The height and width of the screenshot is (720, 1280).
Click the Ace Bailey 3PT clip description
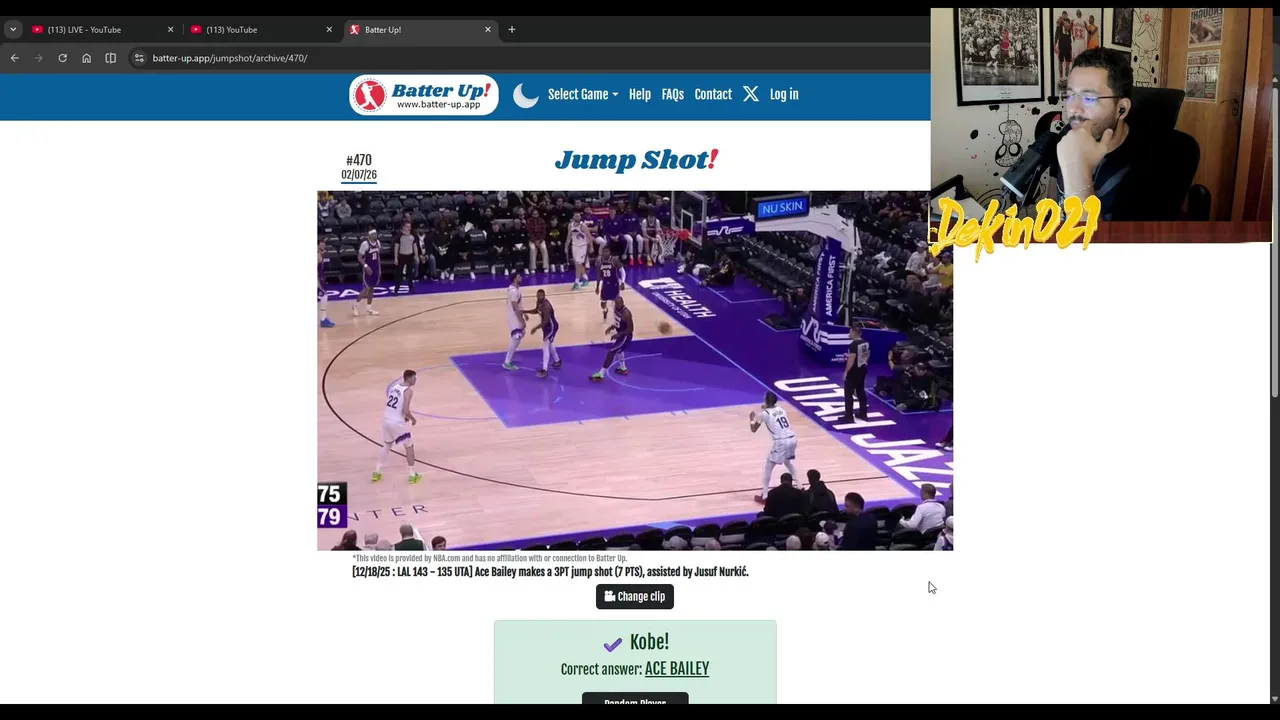pos(550,572)
